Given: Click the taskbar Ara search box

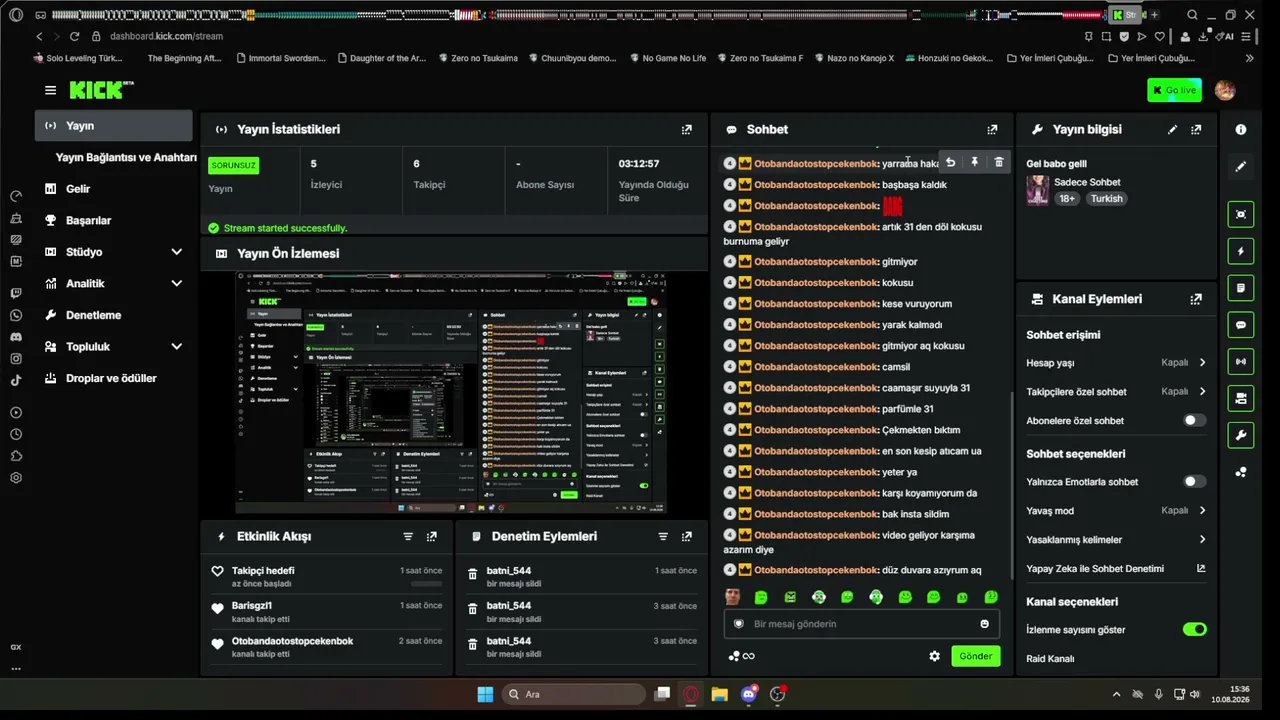Looking at the screenshot, I should (573, 694).
